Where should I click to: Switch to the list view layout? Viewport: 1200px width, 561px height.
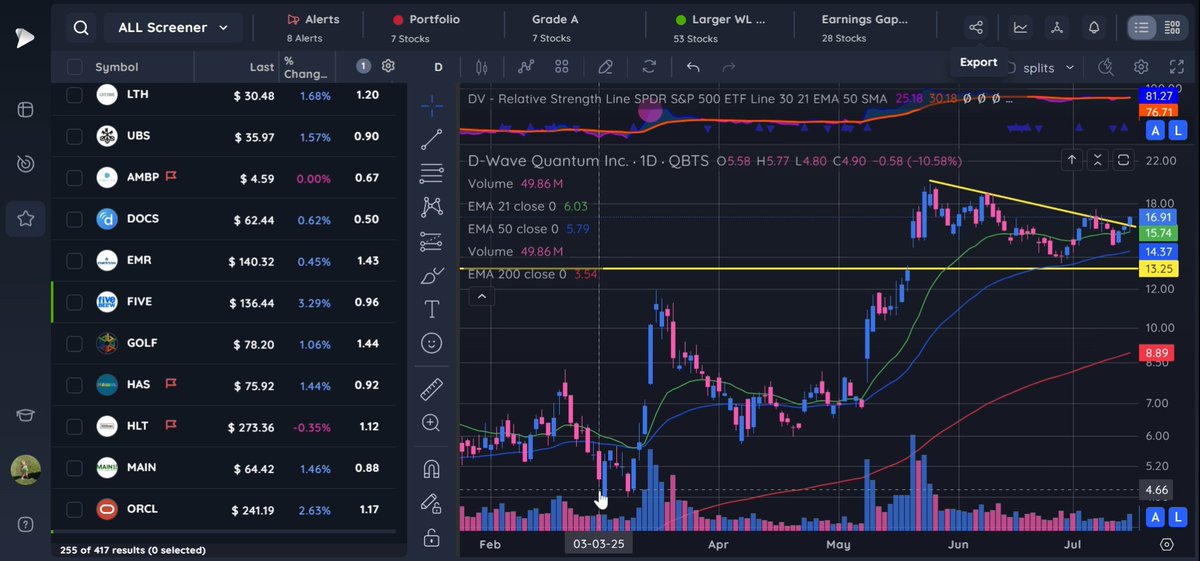click(1142, 28)
